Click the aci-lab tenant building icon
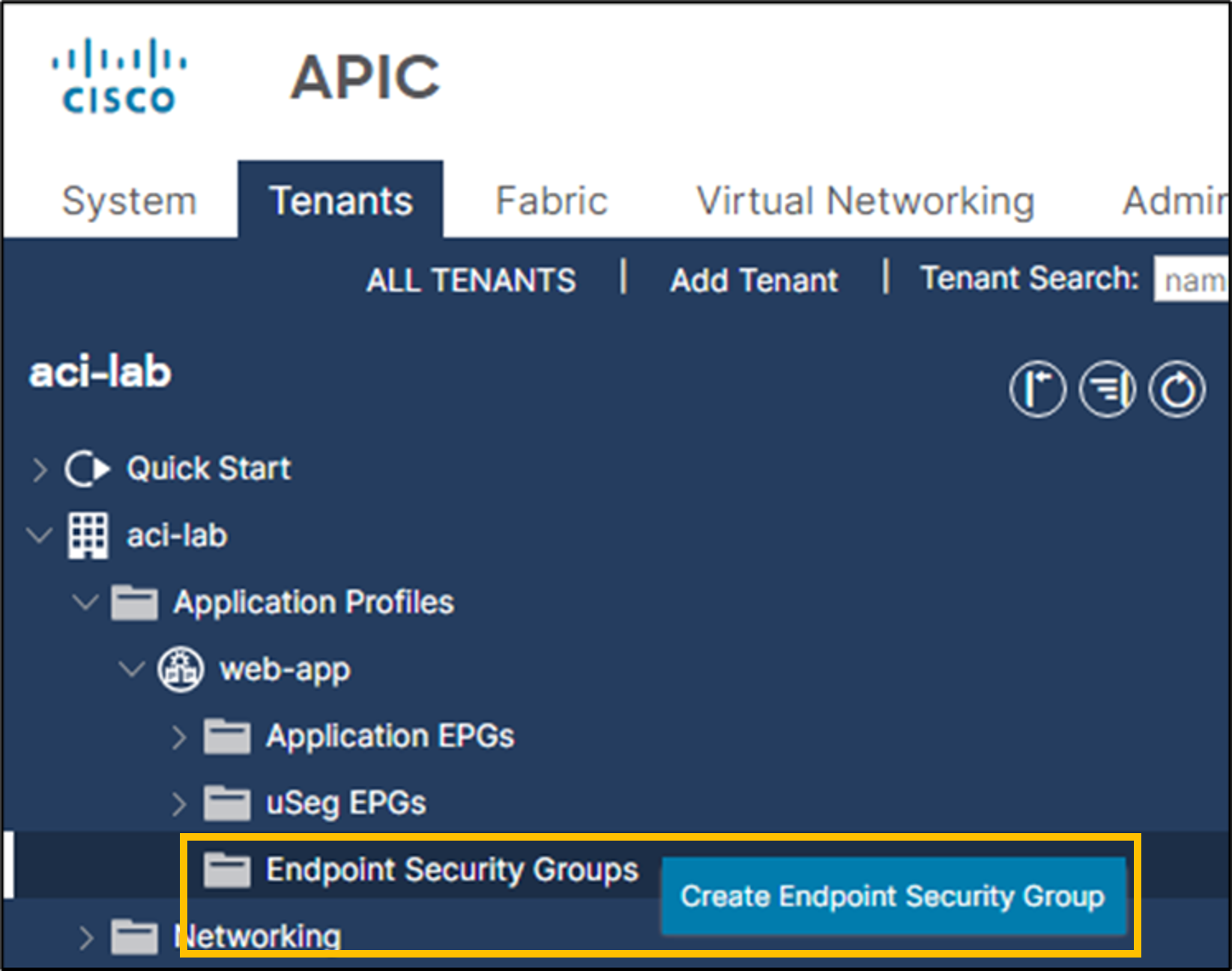Screen dimensions: 1232x971 tap(88, 536)
